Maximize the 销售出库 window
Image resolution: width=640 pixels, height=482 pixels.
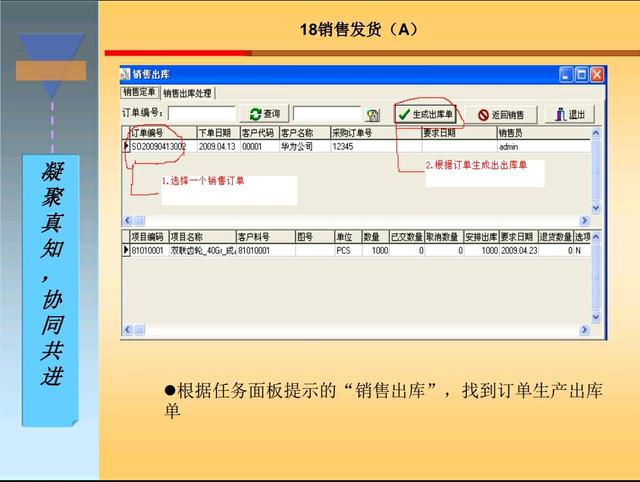pos(581,75)
